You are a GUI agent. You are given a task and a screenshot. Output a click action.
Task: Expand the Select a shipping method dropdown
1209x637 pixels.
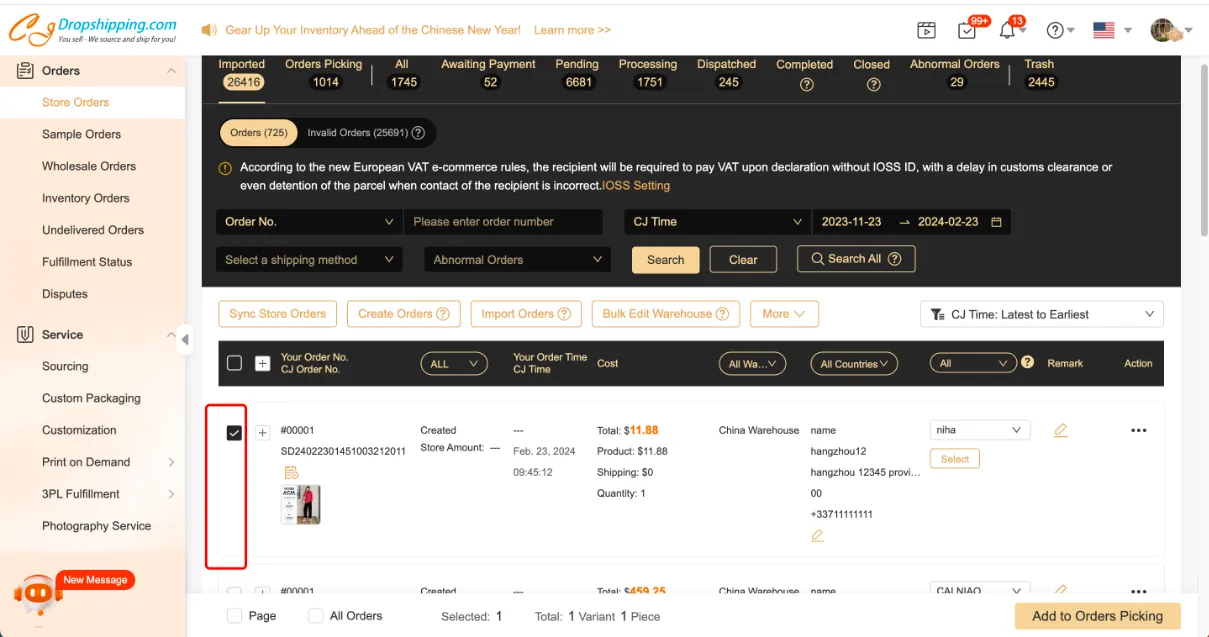click(309, 260)
